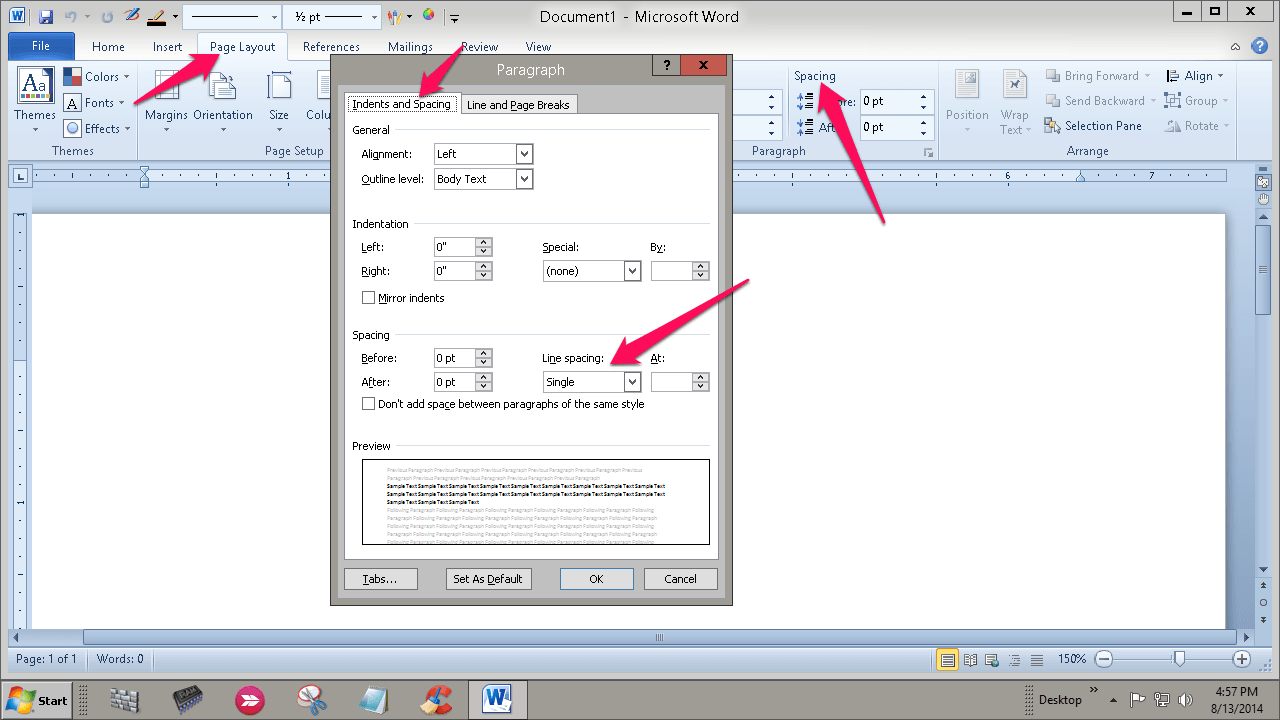The image size is (1280, 720).
Task: Click Spacing After field in dialog
Action: (x=455, y=382)
